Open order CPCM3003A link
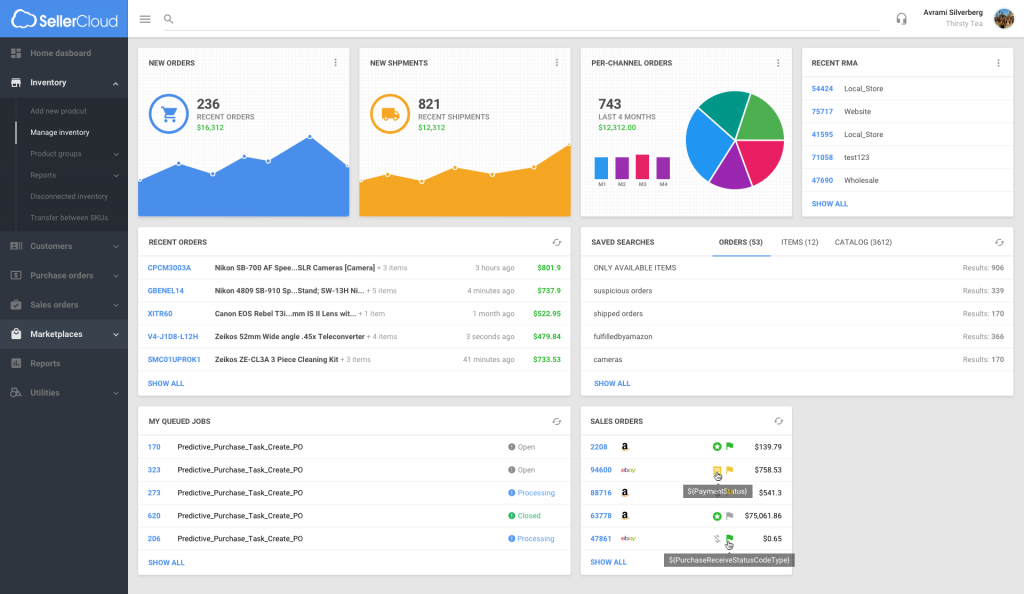This screenshot has width=1024, height=594. pyautogui.click(x=169, y=268)
